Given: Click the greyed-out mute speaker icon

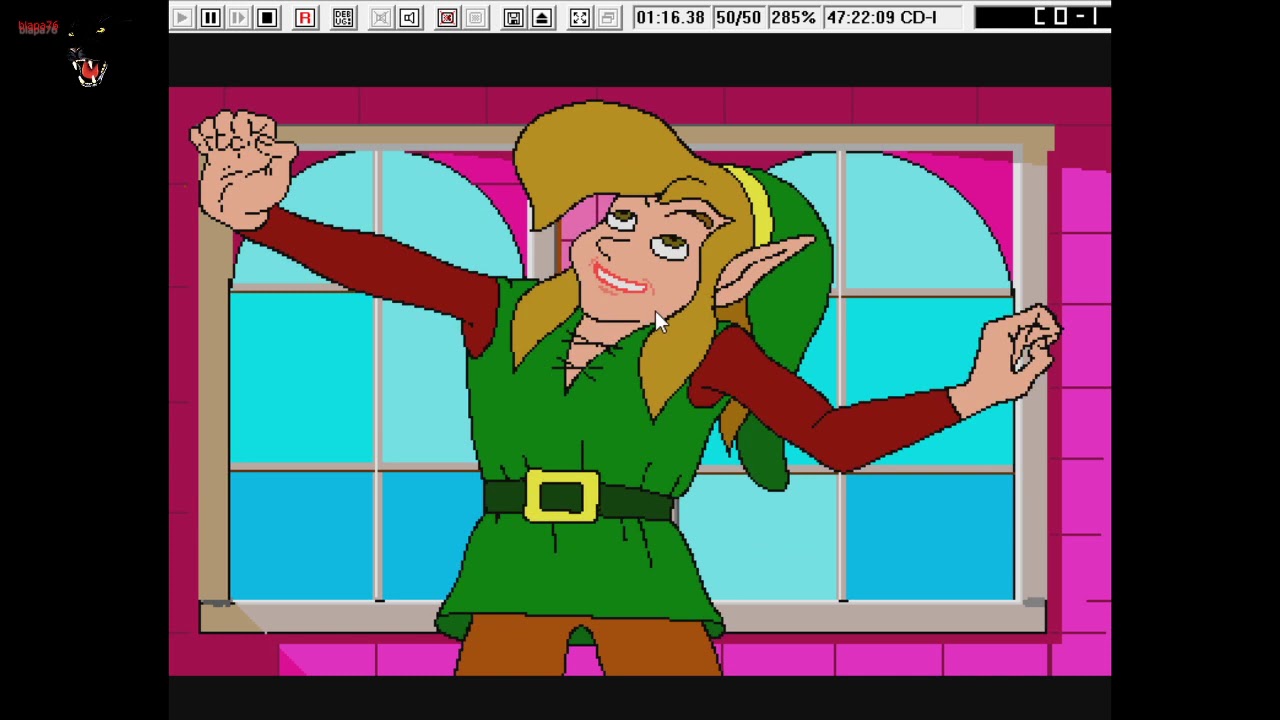Looking at the screenshot, I should [x=381, y=17].
